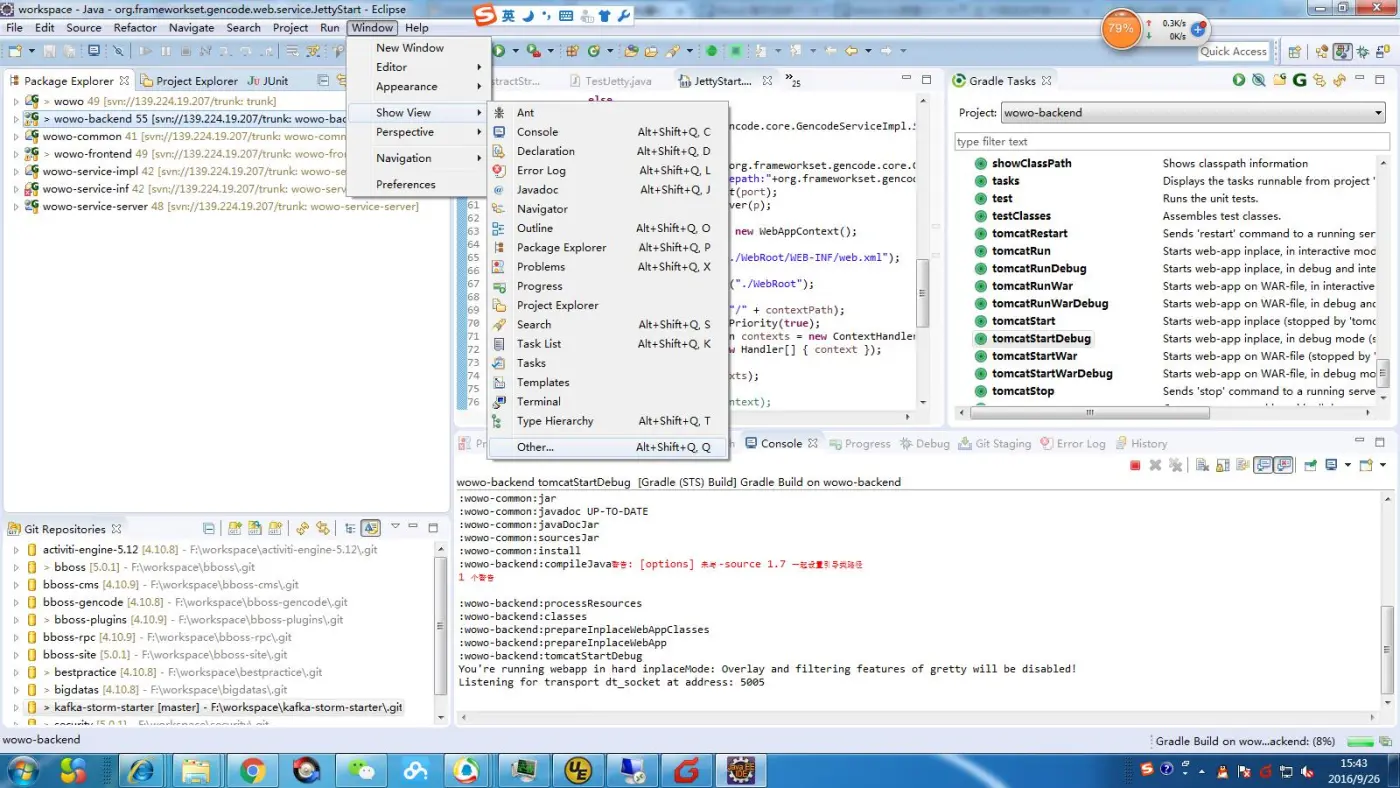Click the Sogou S icon in taskbar tray
Viewport: 1400px width, 788px height.
1147,769
